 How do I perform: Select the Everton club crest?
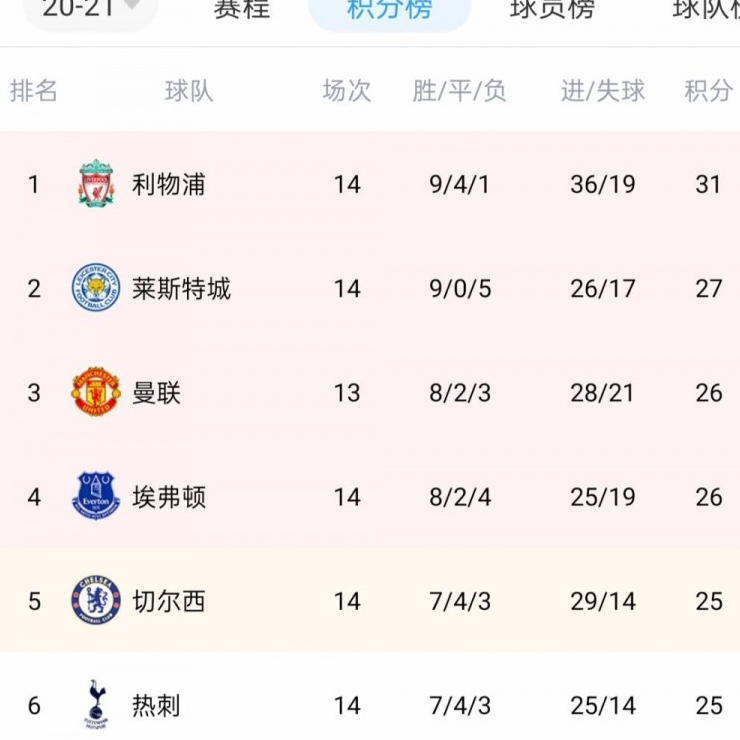(x=96, y=496)
